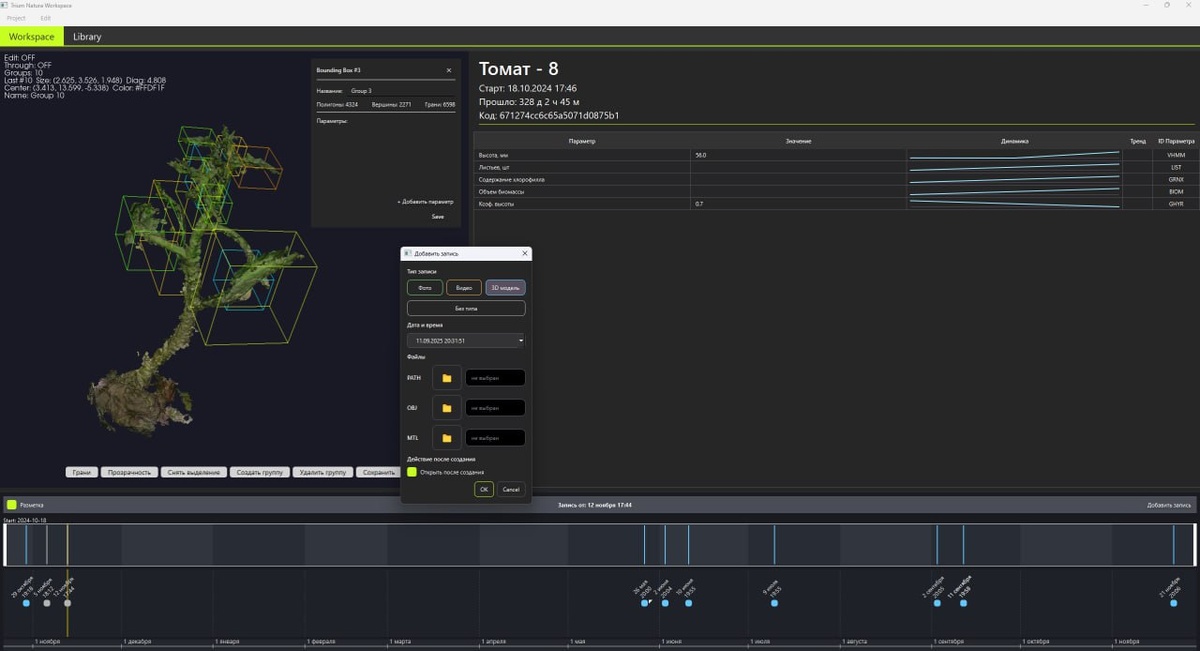Click the Объем биомассы parameter row
1200x651 pixels.
[x=836, y=191]
